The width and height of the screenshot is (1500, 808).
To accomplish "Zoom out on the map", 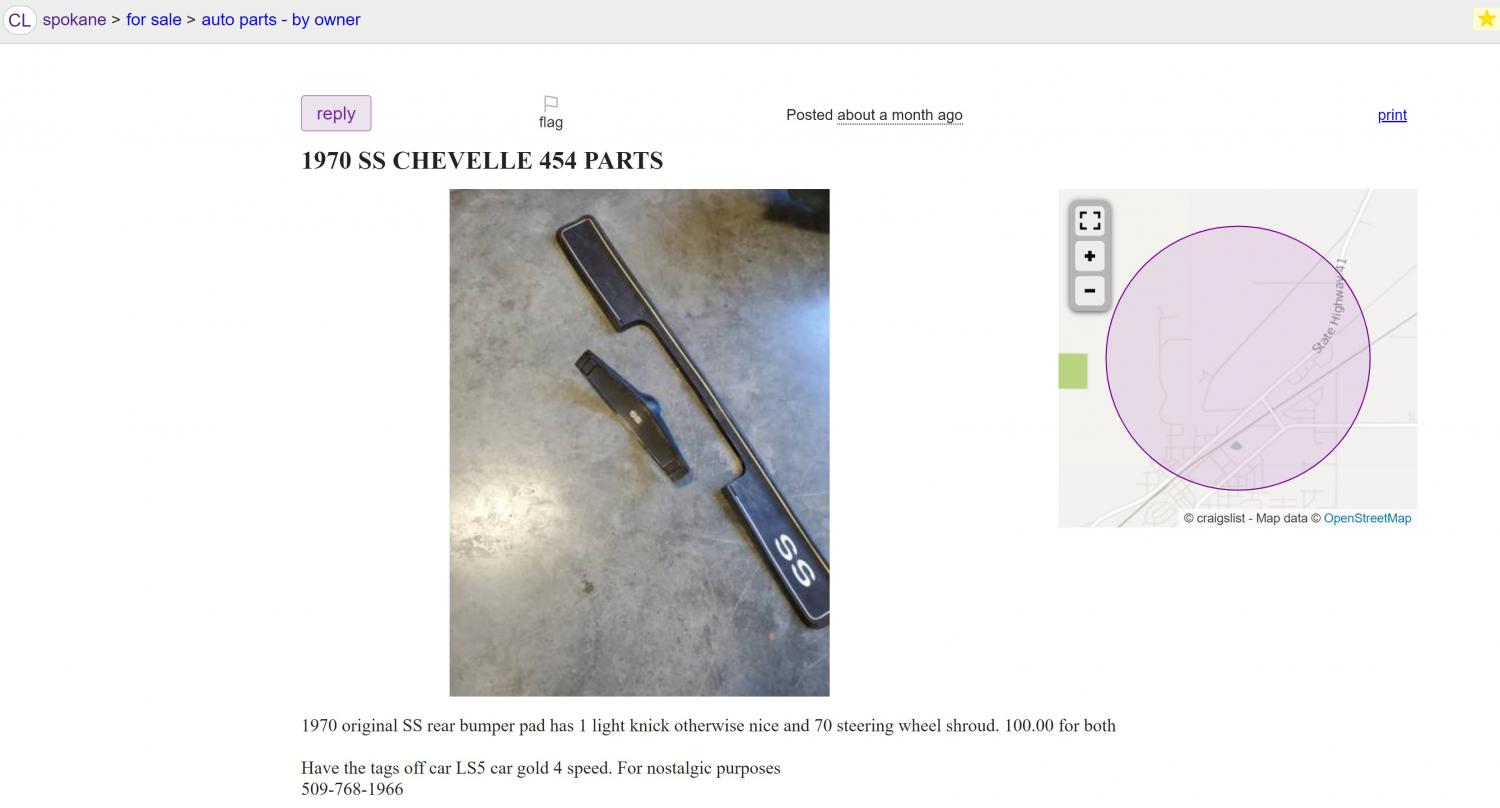I will tap(1089, 291).
